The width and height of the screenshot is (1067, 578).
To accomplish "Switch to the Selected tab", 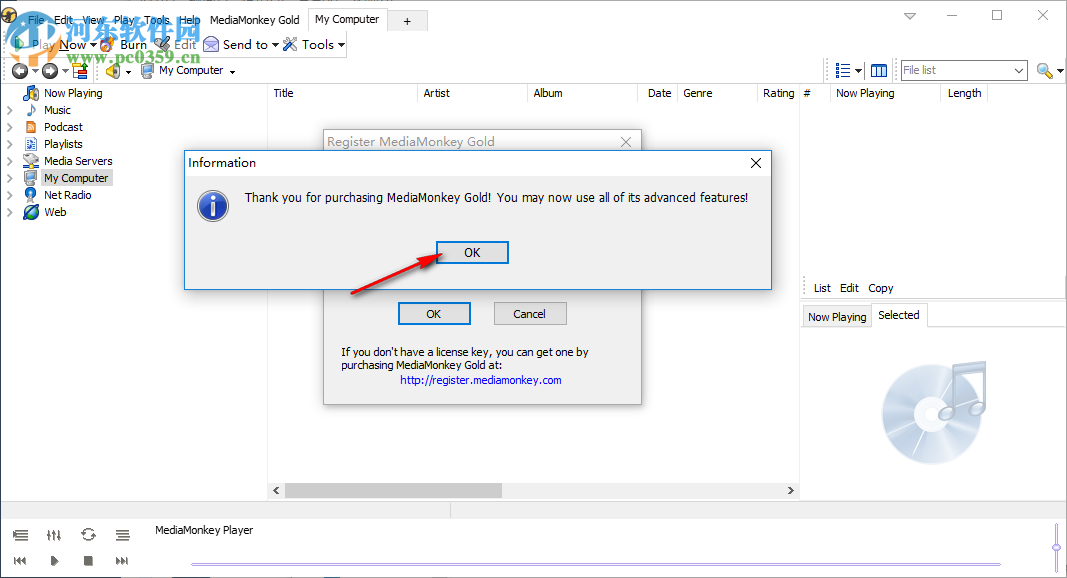I will (x=899, y=315).
